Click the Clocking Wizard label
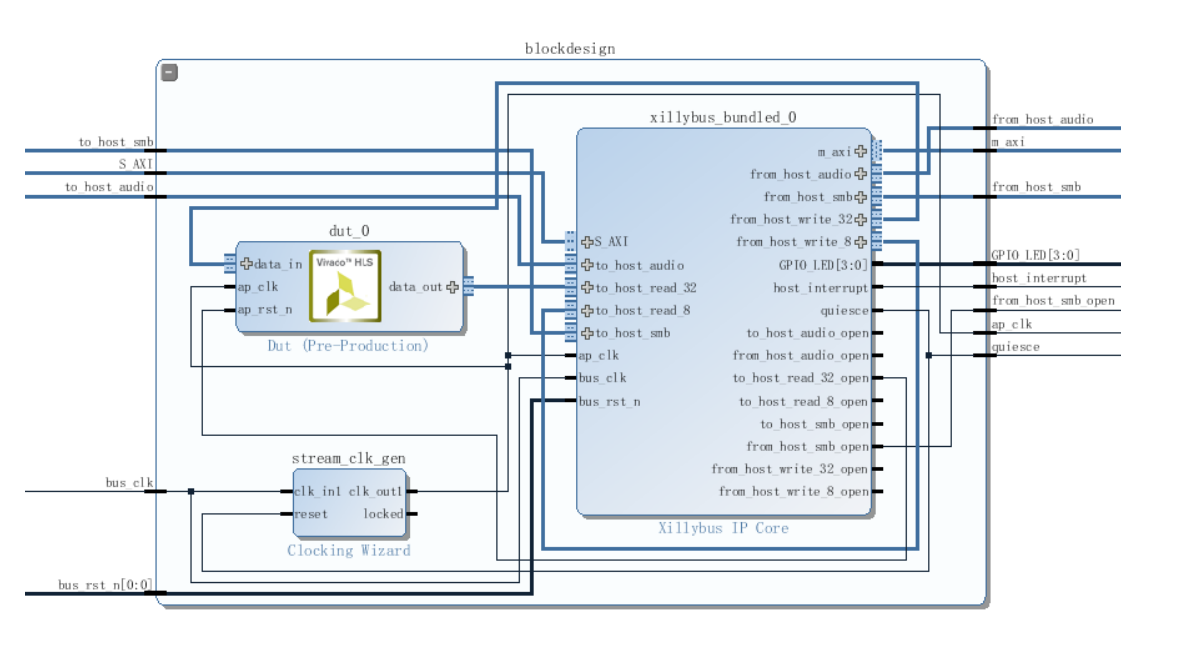Image resolution: width=1202 pixels, height=656 pixels. [x=349, y=551]
